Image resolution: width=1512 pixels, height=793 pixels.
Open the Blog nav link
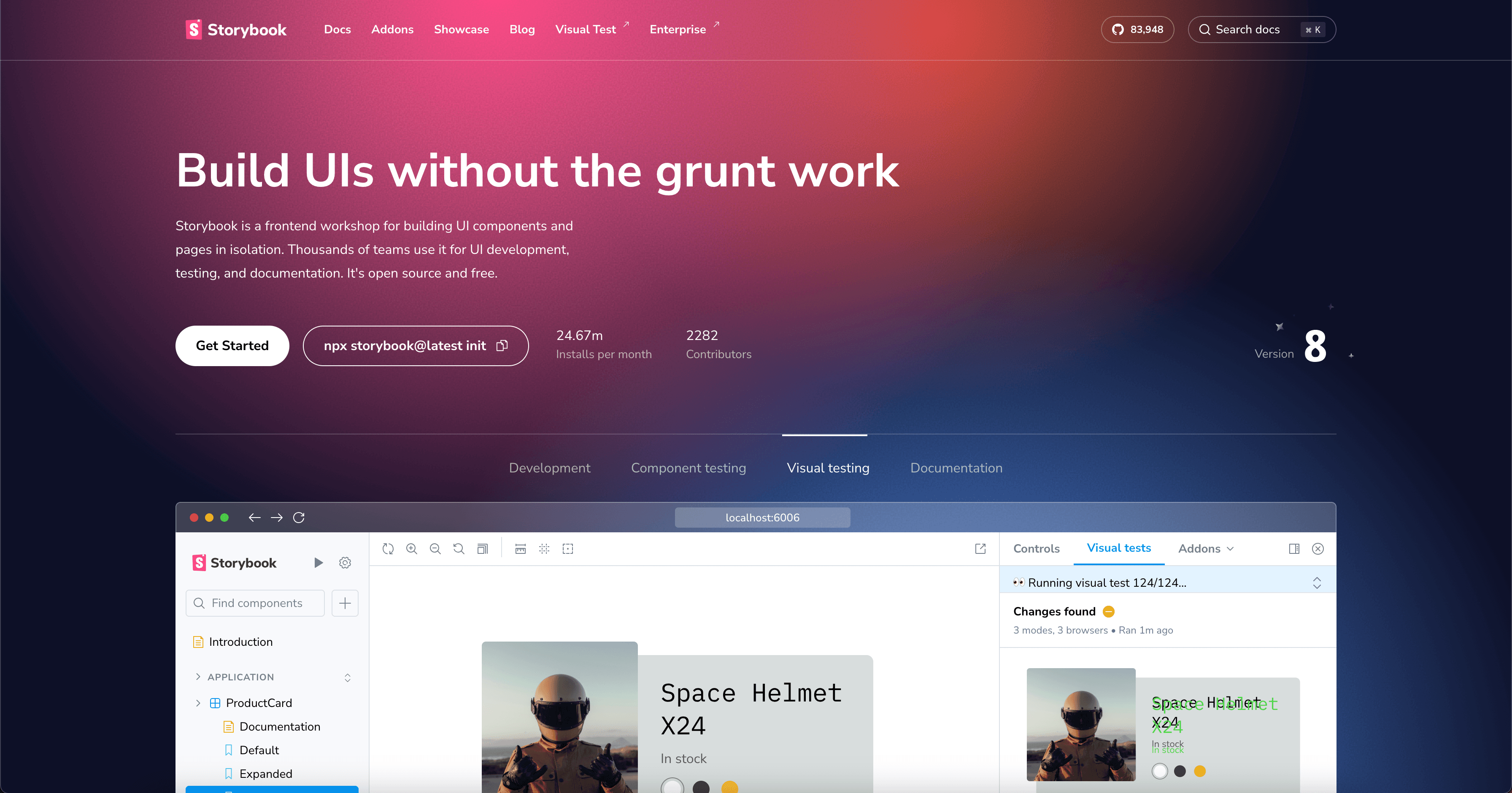coord(522,30)
